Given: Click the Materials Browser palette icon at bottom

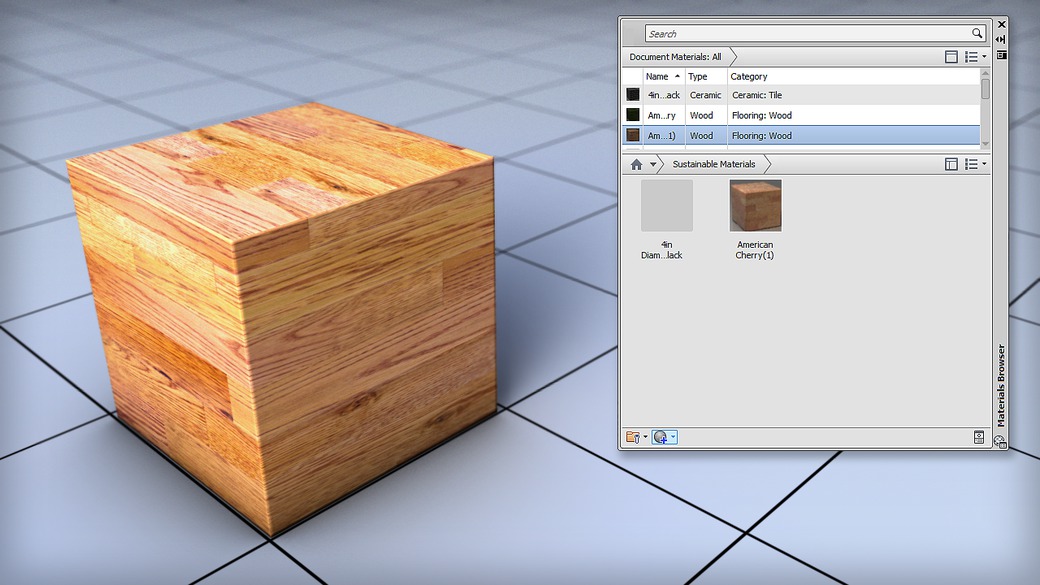Looking at the screenshot, I should click(x=1000, y=442).
